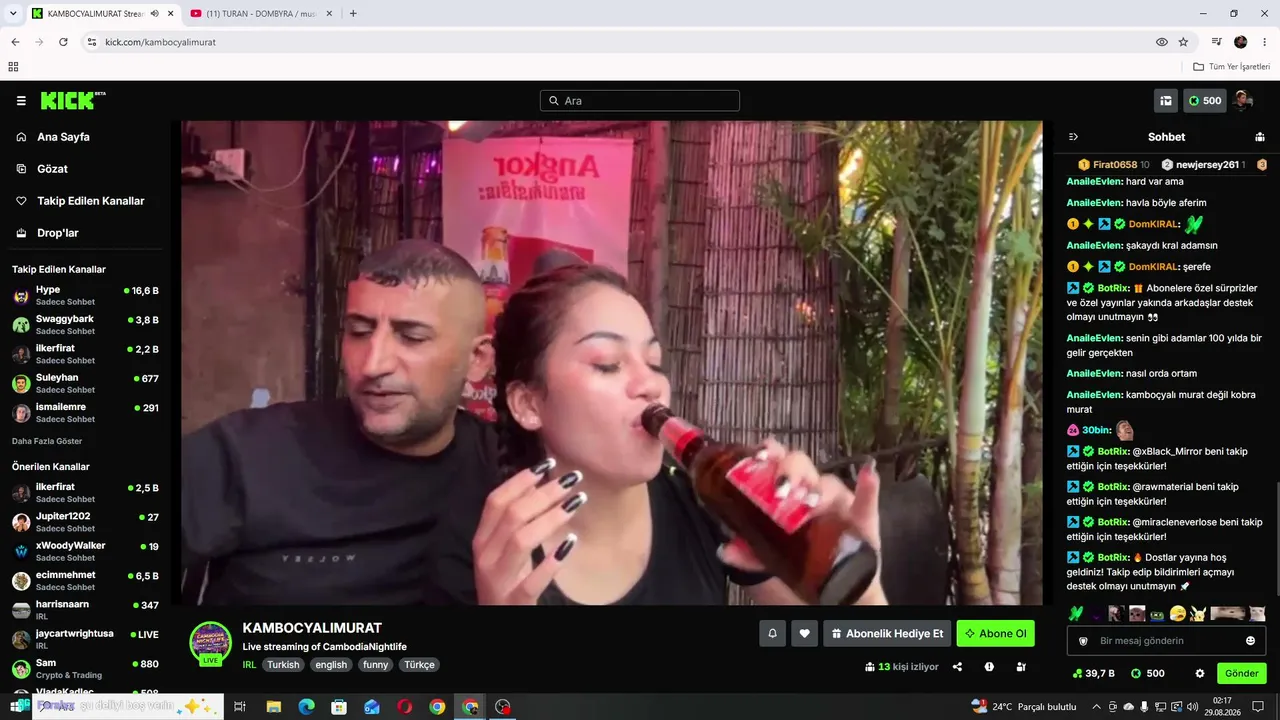Viewport: 1280px width, 720px height.
Task: Open the Chrome apps grid icon
Action: tap(13, 67)
